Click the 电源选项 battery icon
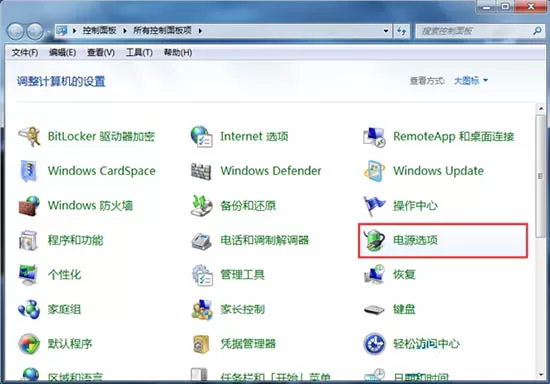Viewport: 550px width, 384px height. (374, 240)
